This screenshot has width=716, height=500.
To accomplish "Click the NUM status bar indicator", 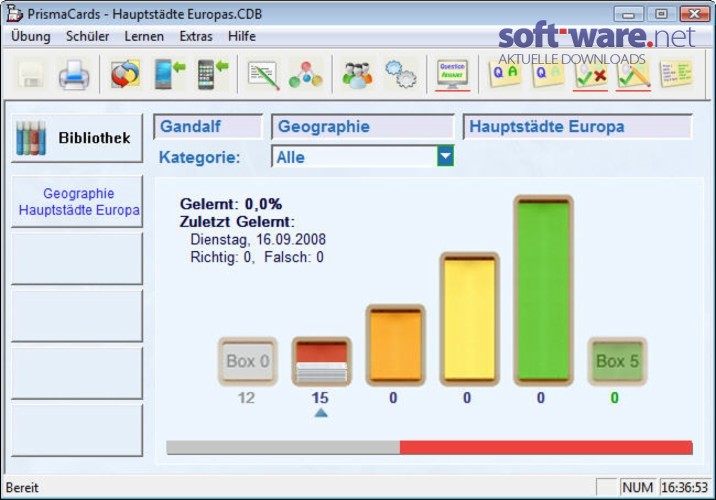I will pos(637,488).
